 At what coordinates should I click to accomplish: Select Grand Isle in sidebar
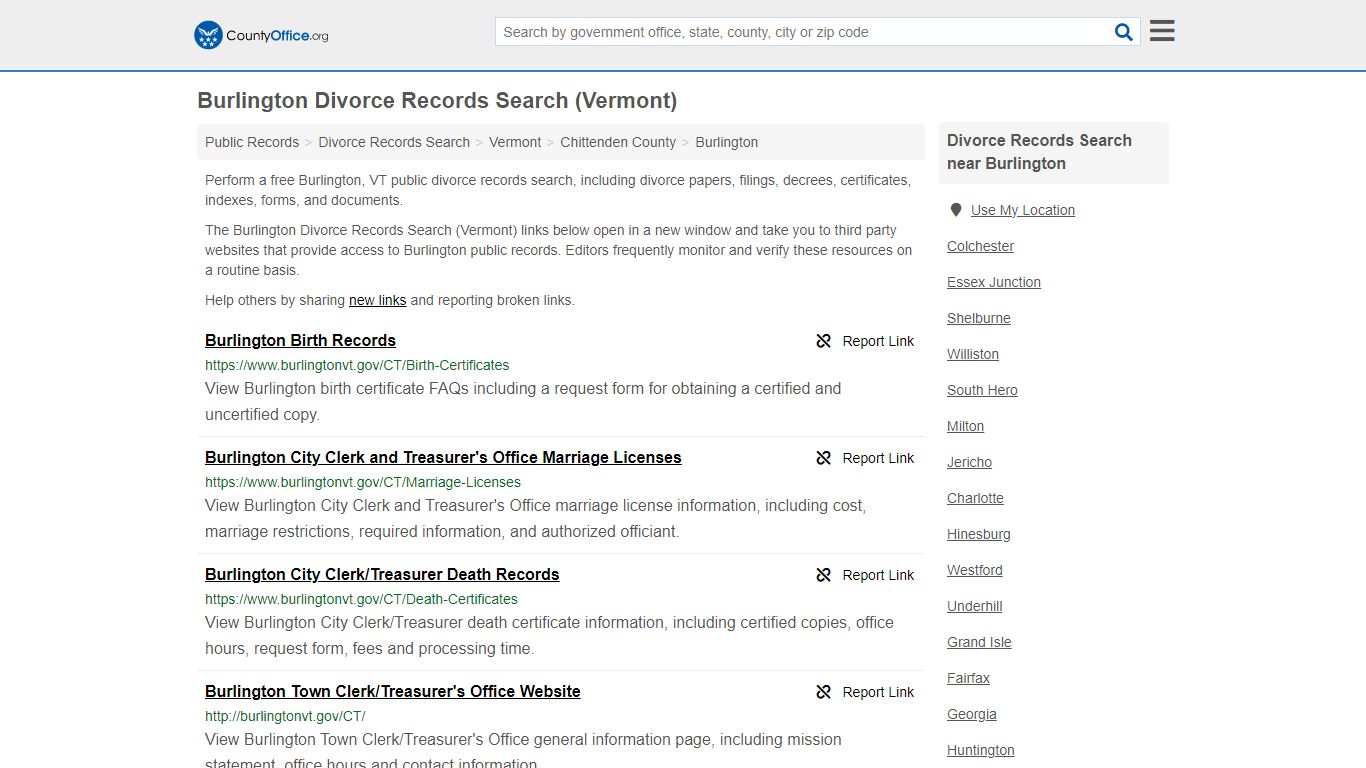click(979, 642)
